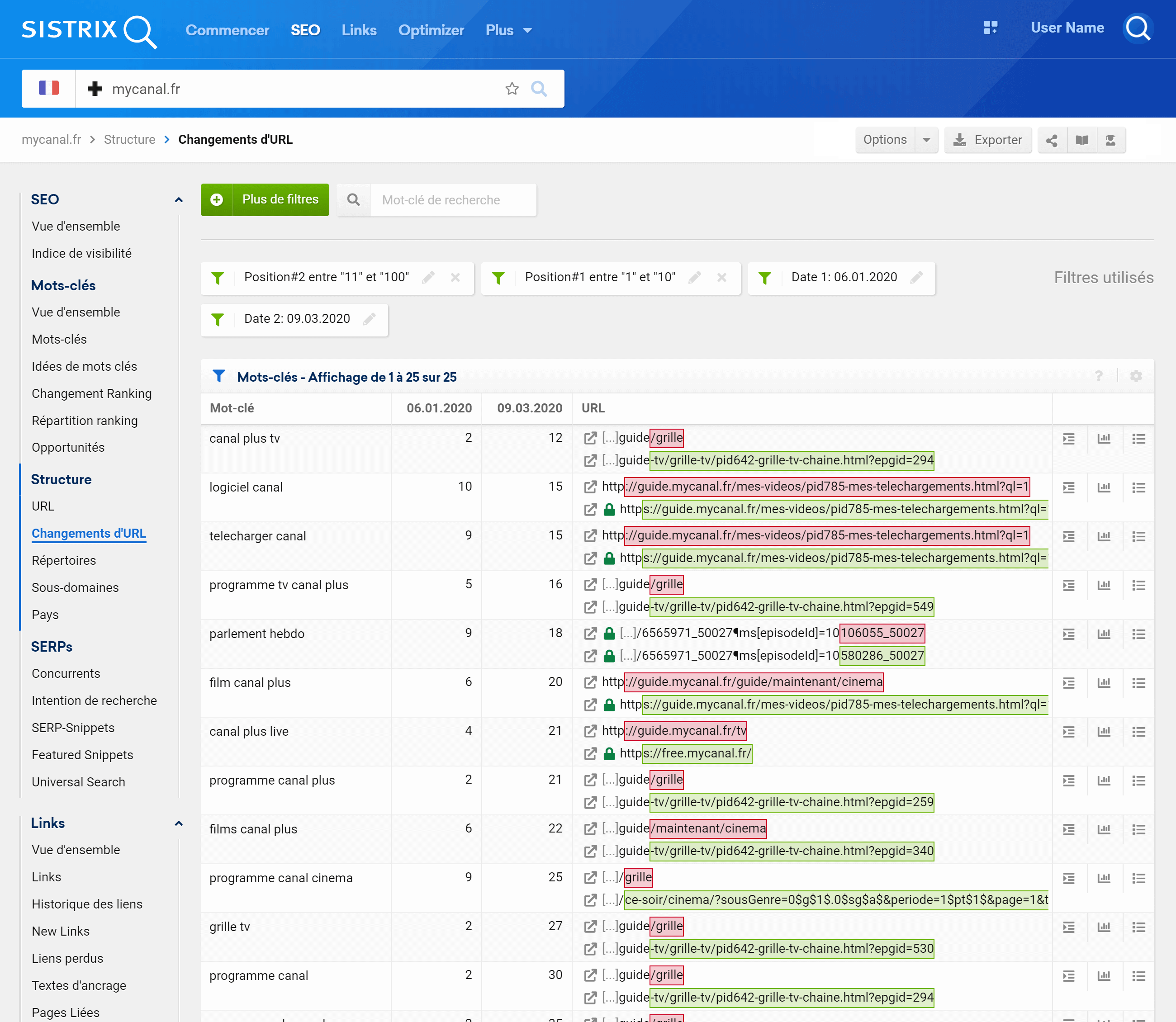Bookmark domain with the star icon
Screen dimensions: 1176x1022
(512, 88)
